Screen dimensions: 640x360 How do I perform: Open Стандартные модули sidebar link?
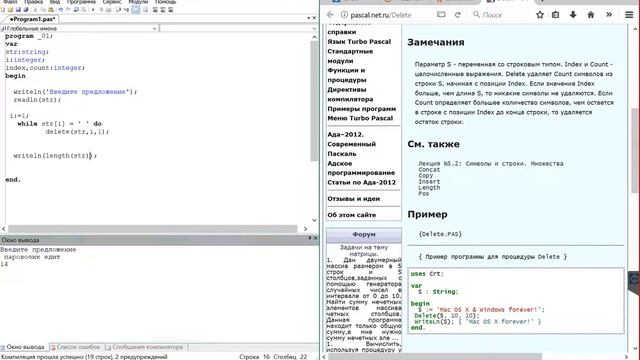coord(350,56)
